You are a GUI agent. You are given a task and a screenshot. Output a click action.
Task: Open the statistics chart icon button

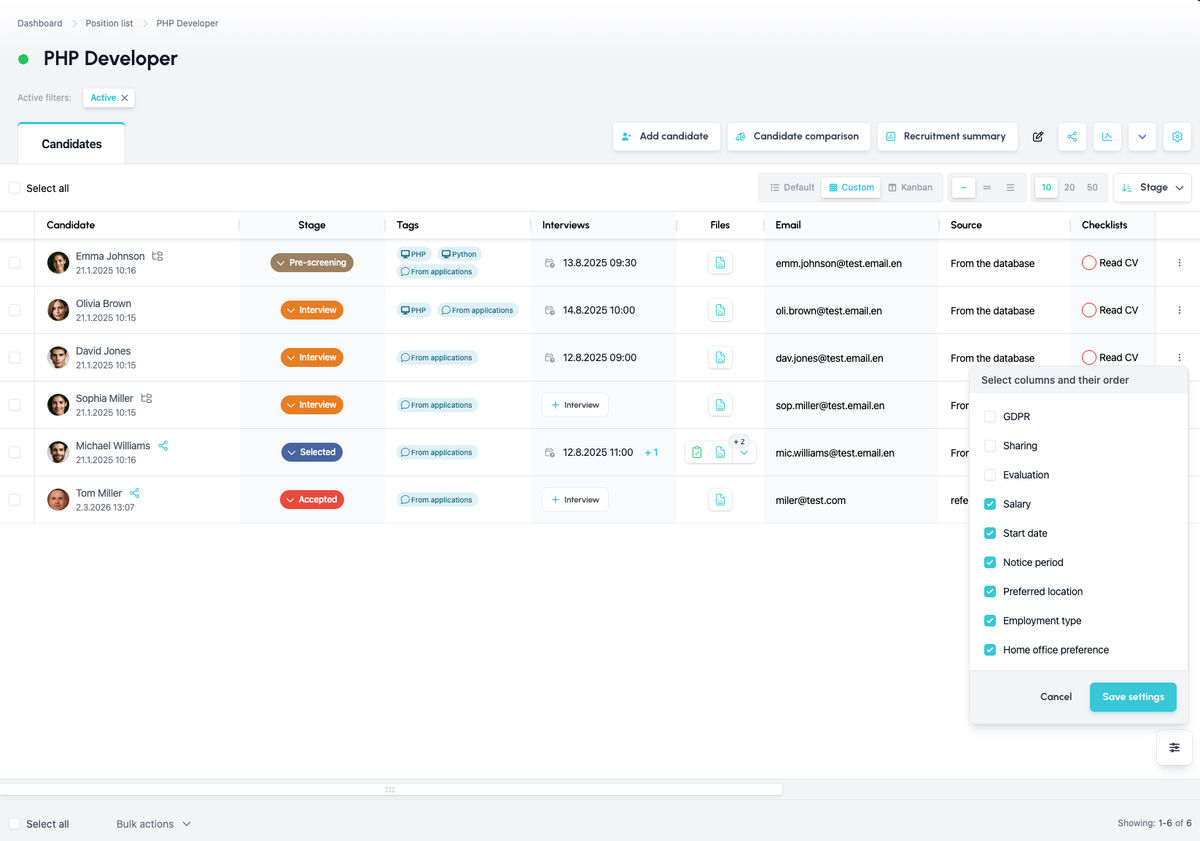(1107, 137)
